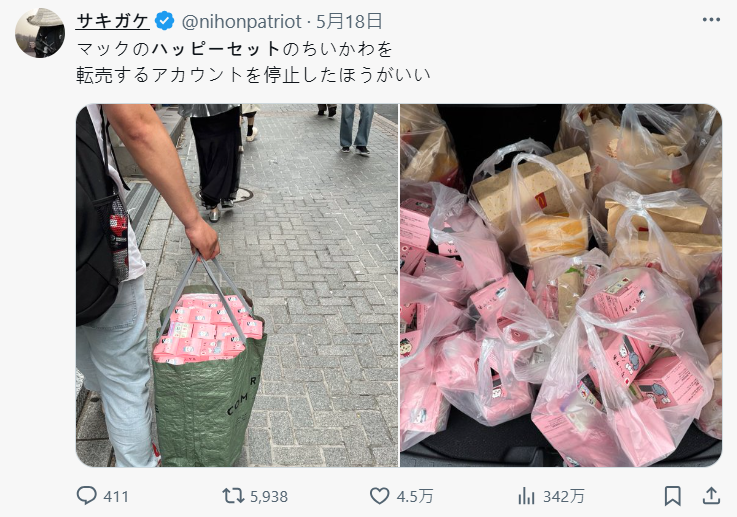Visit the @nihonpatriot handle
The height and width of the screenshot is (517, 737).
[241, 22]
